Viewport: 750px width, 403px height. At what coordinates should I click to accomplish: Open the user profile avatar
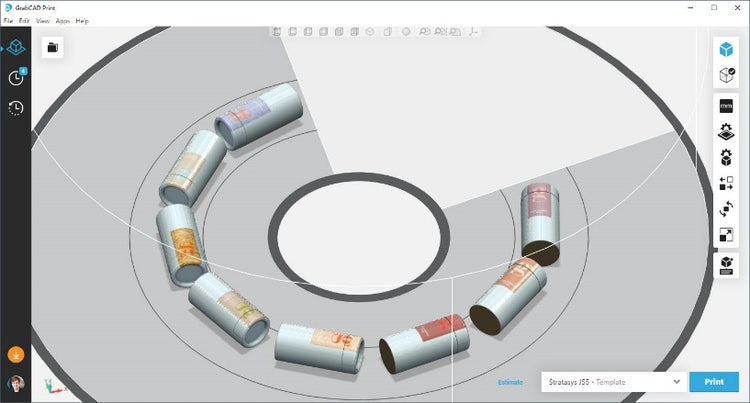pyautogui.click(x=16, y=383)
